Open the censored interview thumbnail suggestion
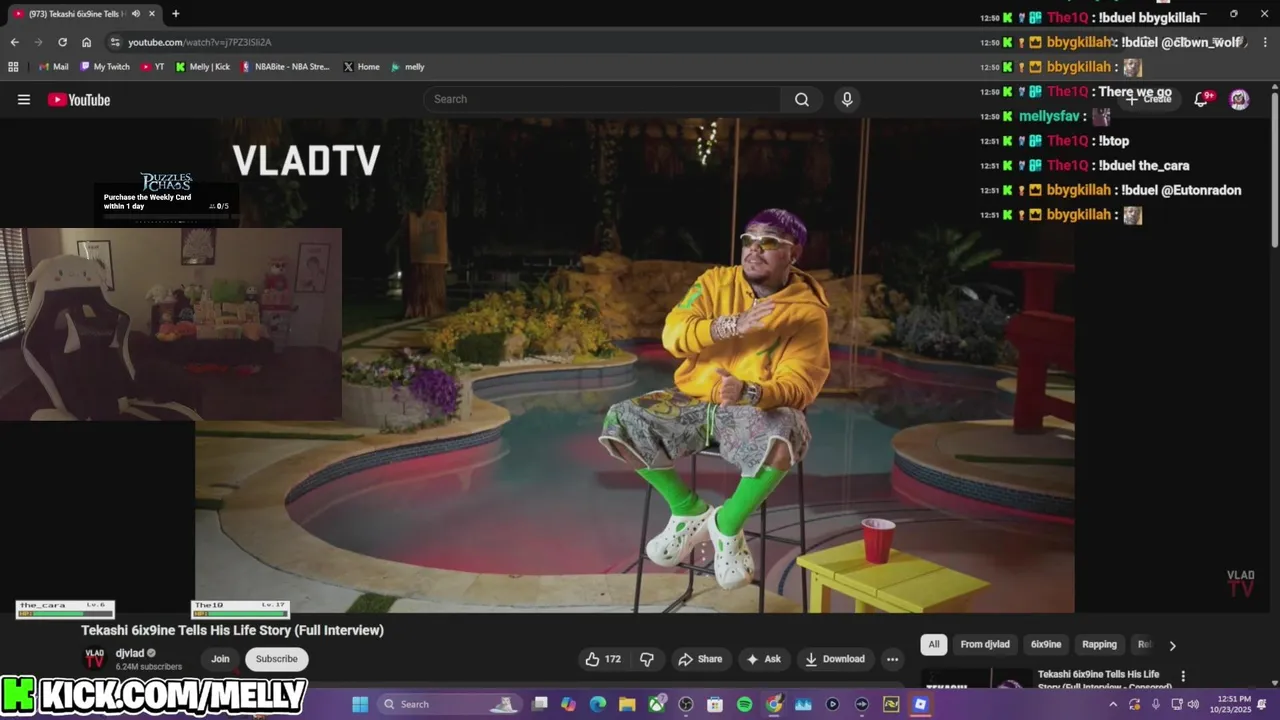Image resolution: width=1280 pixels, height=720 pixels. coord(977,679)
